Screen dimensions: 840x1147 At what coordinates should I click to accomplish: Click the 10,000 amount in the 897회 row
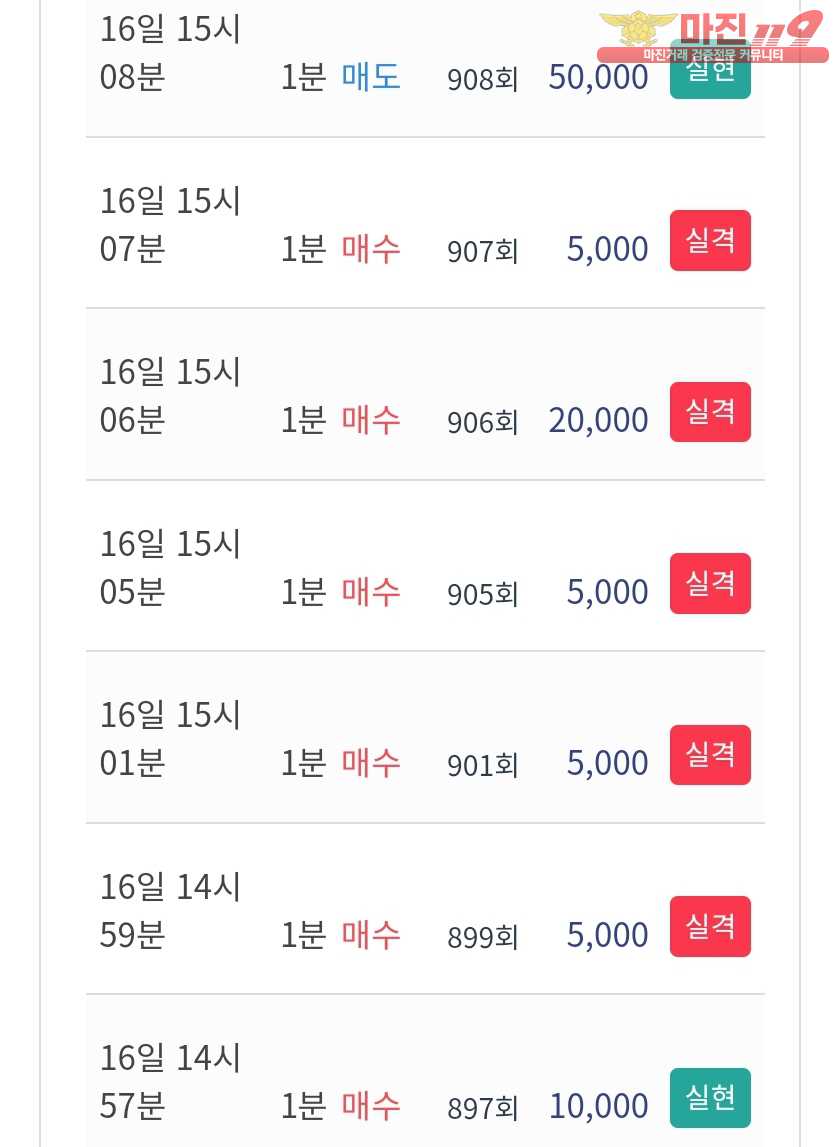[599, 1106]
